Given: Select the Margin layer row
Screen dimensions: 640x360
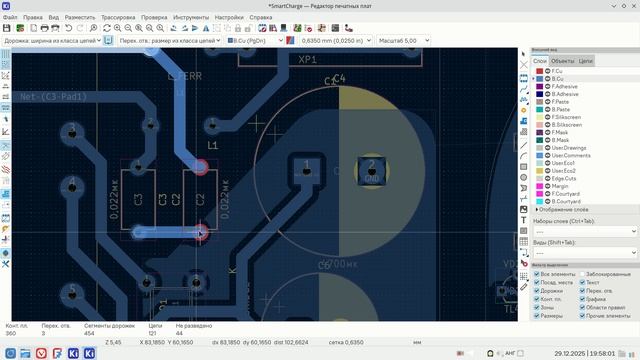Looking at the screenshot, I should click(584, 186).
